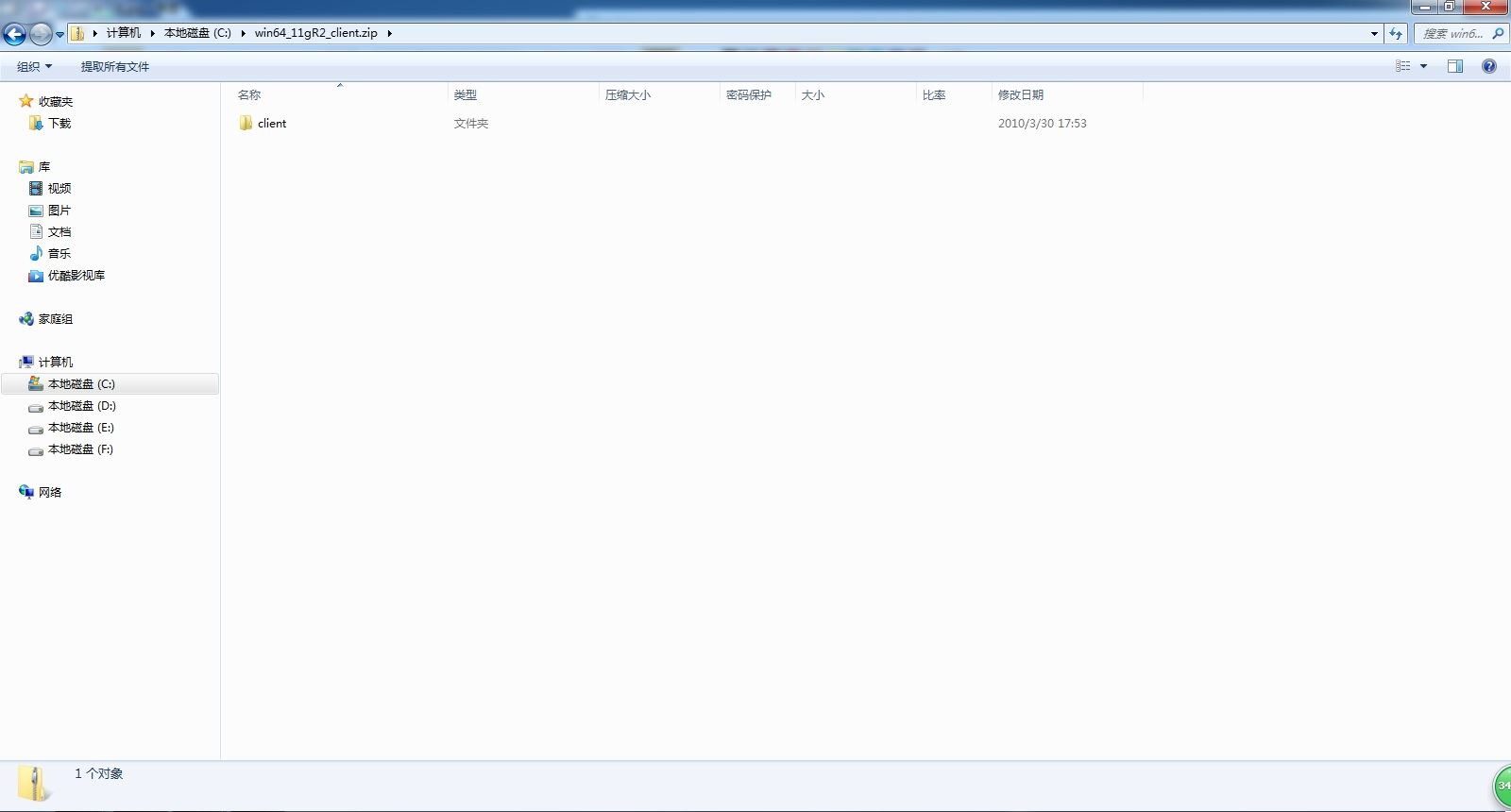
Task: Sort by 大小 column header
Action: click(x=813, y=94)
